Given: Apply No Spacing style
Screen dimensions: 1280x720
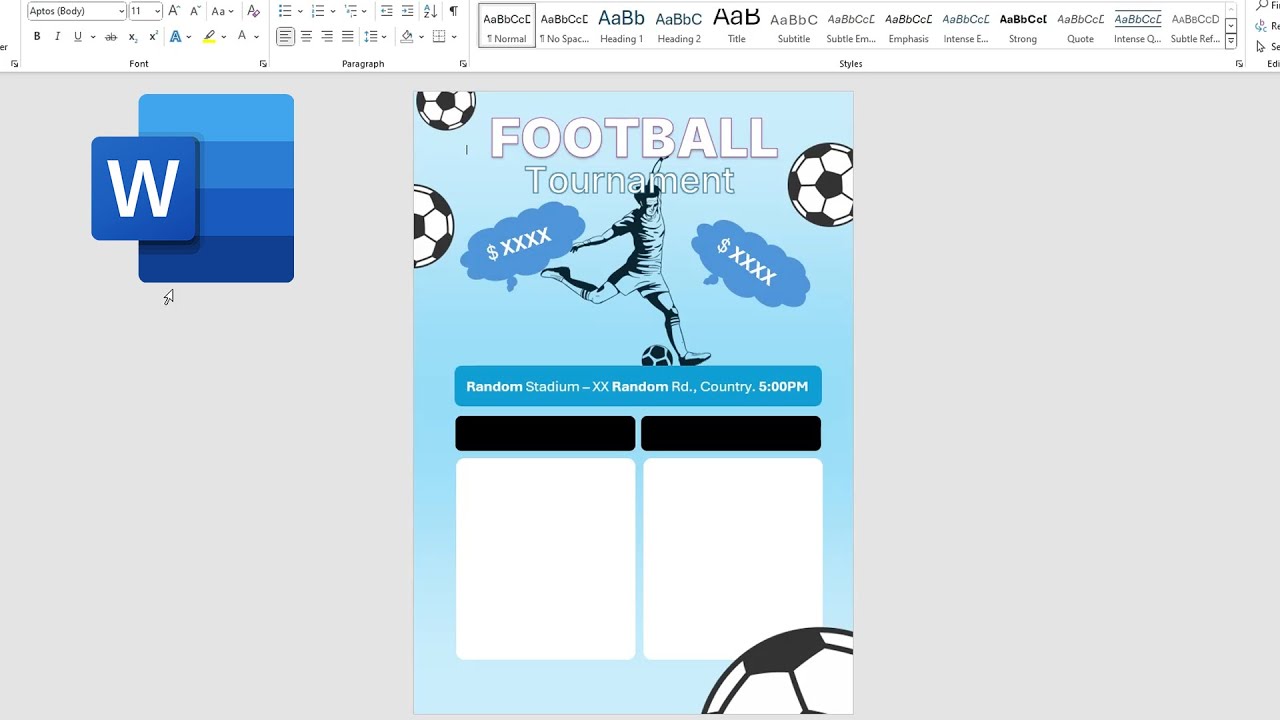Looking at the screenshot, I should [564, 25].
